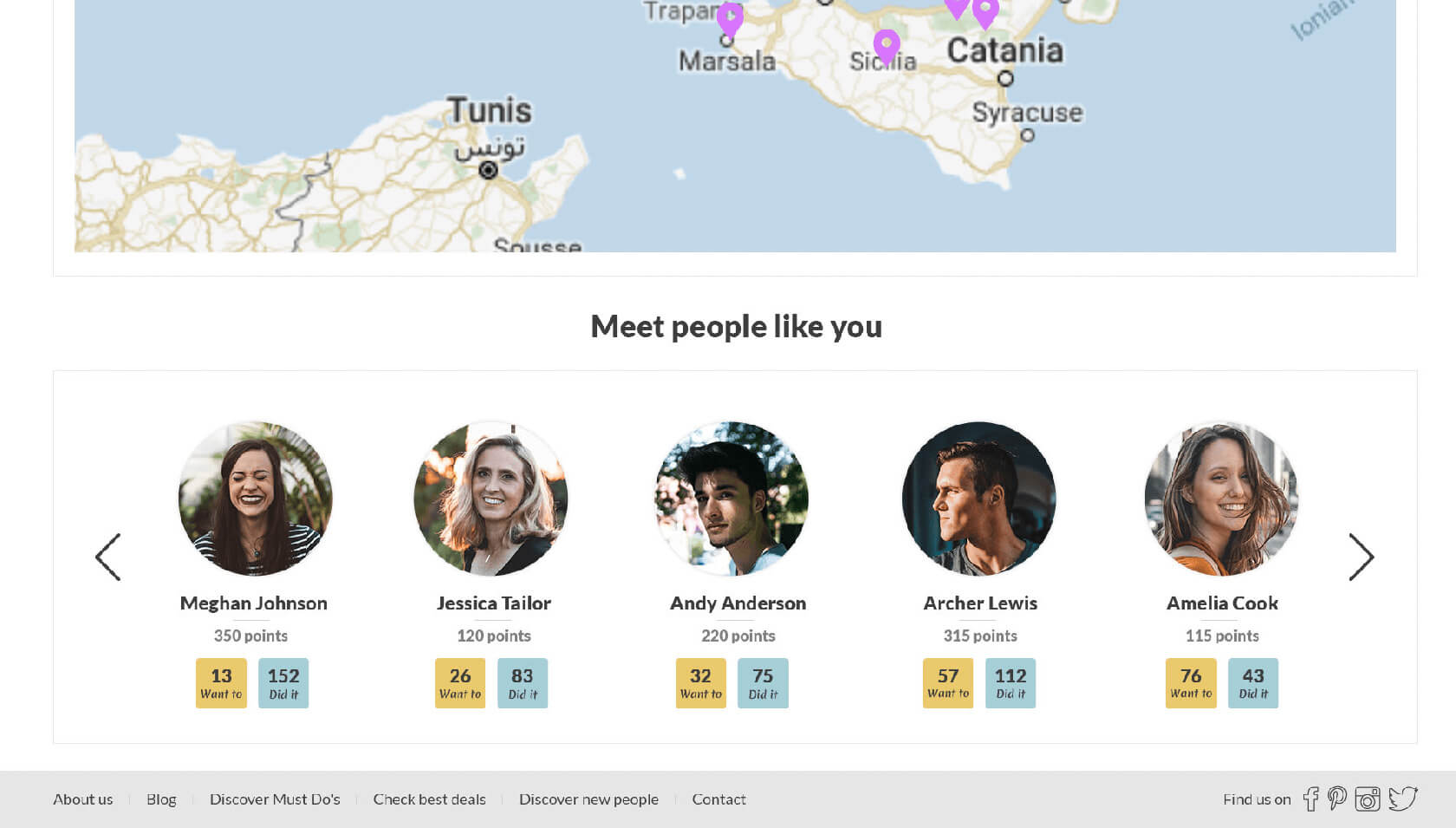This screenshot has width=1456, height=828.
Task: Open the About us footer link
Action: (83, 799)
